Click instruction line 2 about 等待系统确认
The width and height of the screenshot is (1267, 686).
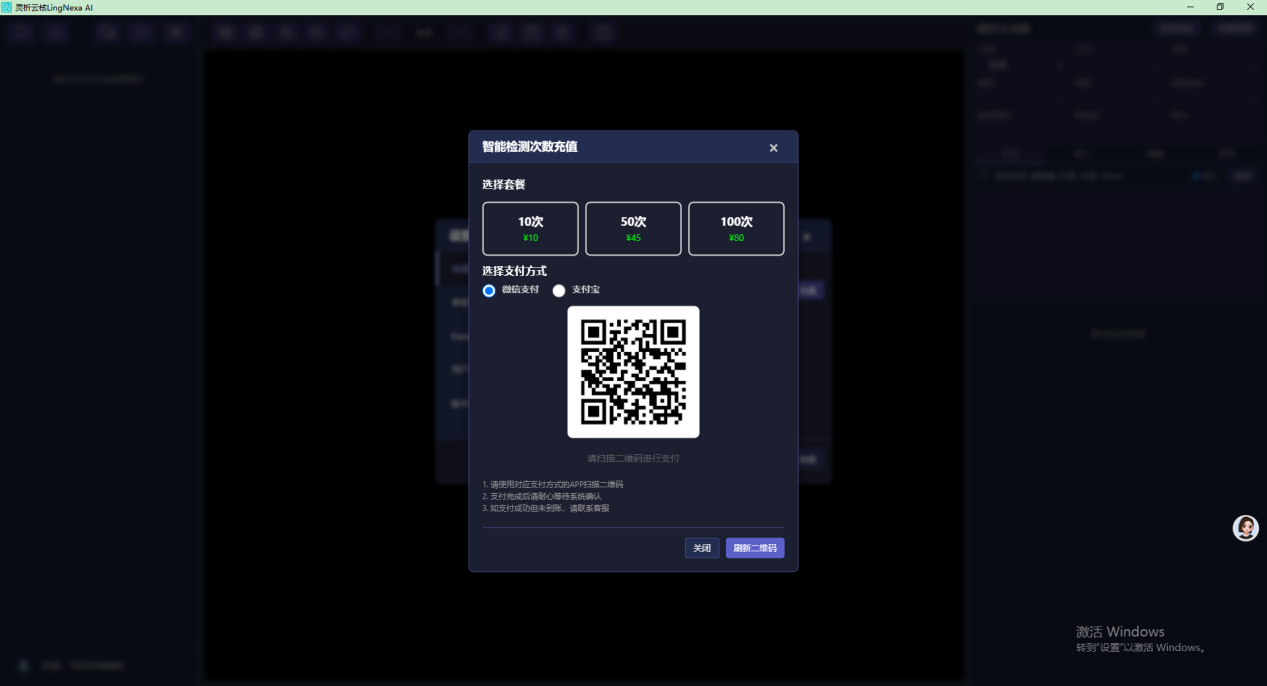click(x=541, y=496)
